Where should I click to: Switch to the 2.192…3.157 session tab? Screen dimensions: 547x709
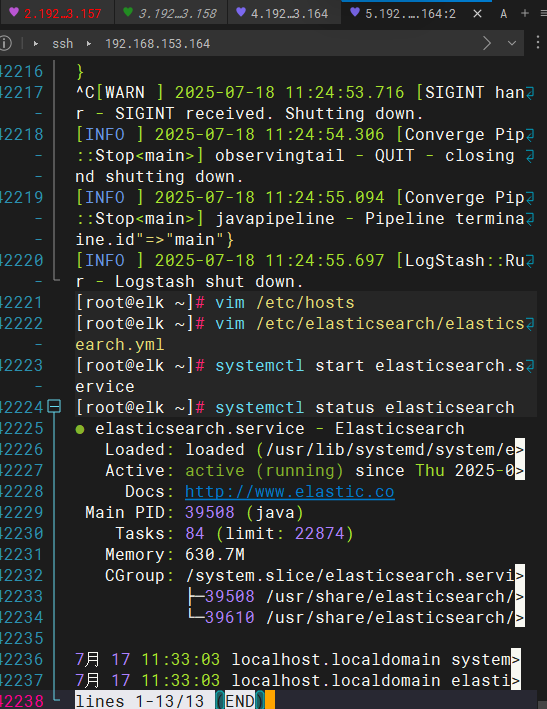tap(57, 13)
